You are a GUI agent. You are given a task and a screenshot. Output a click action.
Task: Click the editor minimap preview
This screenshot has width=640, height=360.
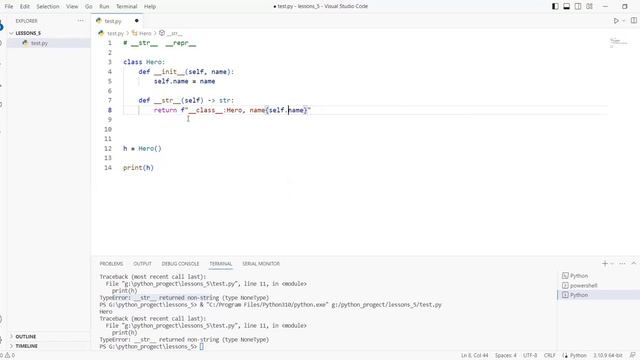[x=619, y=42]
